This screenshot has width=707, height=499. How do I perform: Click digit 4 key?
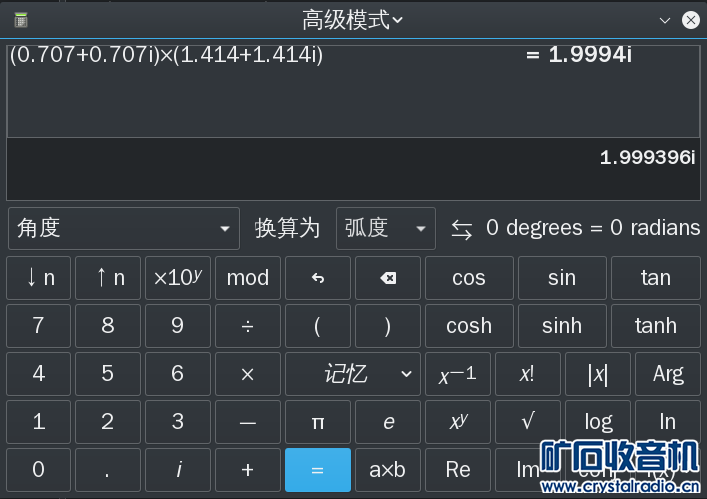(x=38, y=374)
